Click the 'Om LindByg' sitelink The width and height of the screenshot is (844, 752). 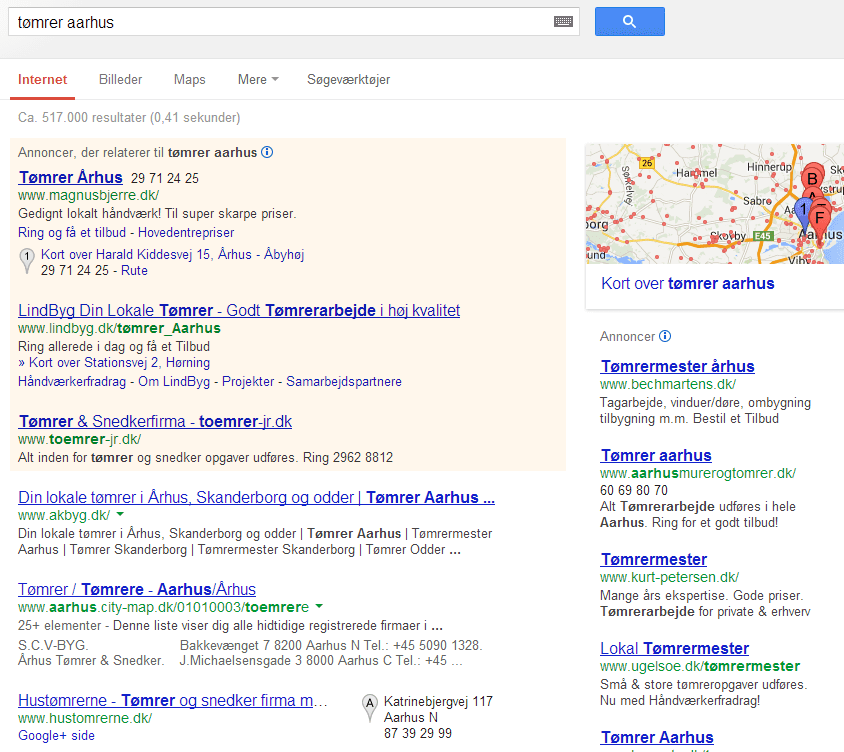click(174, 382)
